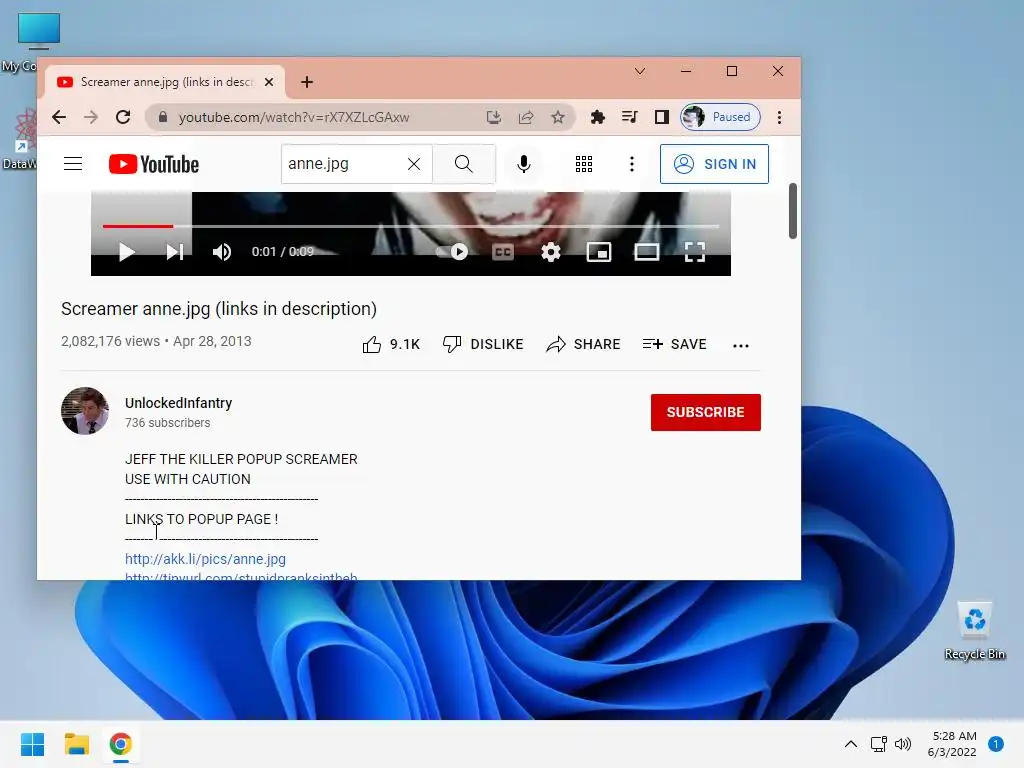Open volume tray icon
The image size is (1024, 768).
point(903,744)
